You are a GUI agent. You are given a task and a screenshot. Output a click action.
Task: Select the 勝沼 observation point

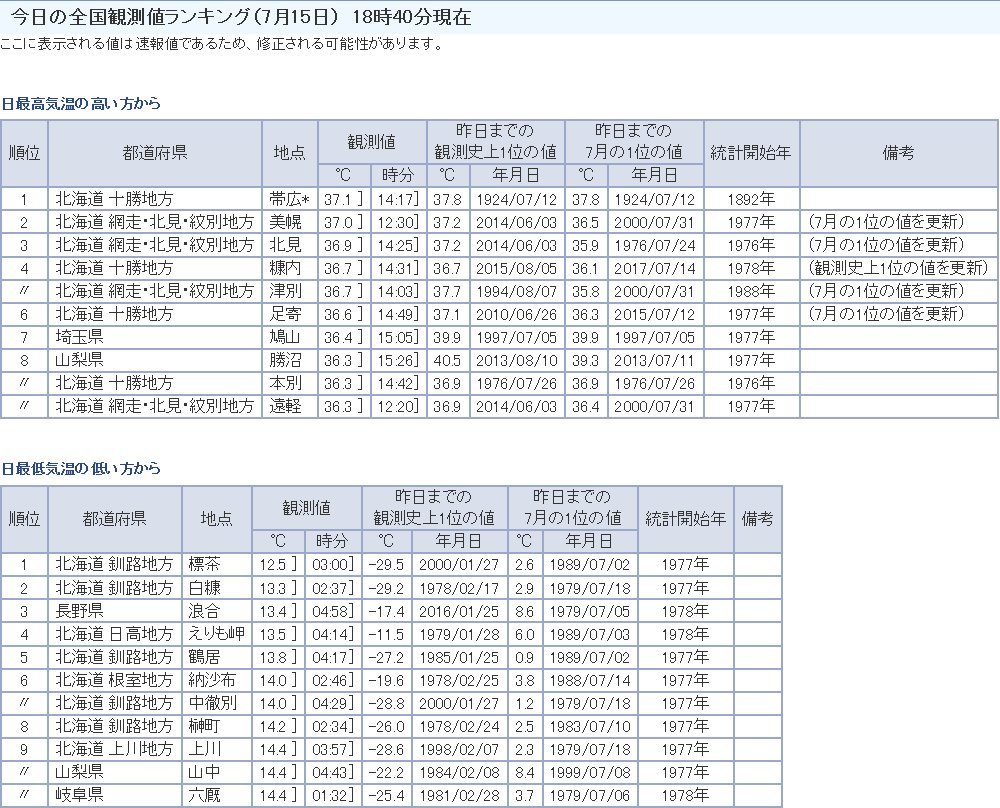[x=284, y=360]
